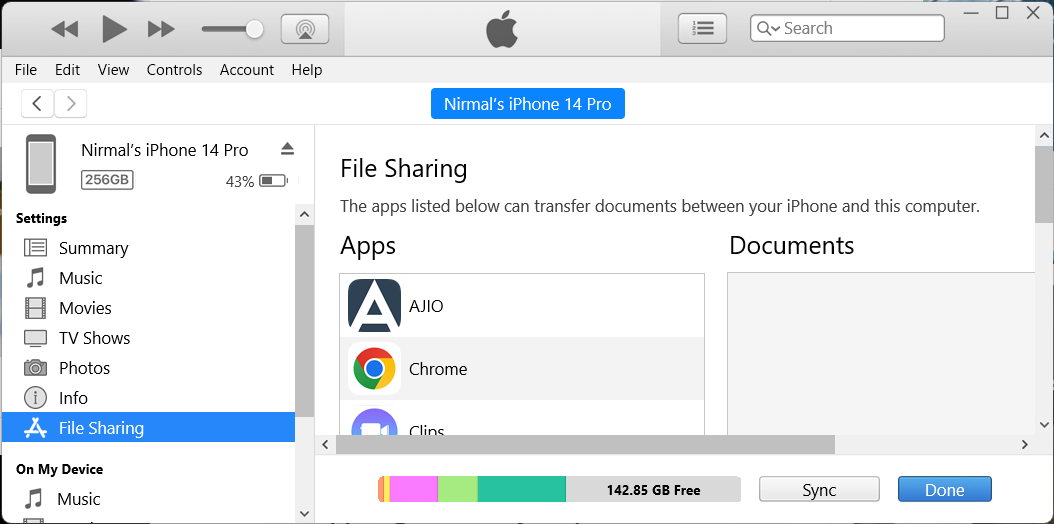This screenshot has width=1054, height=524.
Task: Go back with the left chevron
Action: click(38, 103)
